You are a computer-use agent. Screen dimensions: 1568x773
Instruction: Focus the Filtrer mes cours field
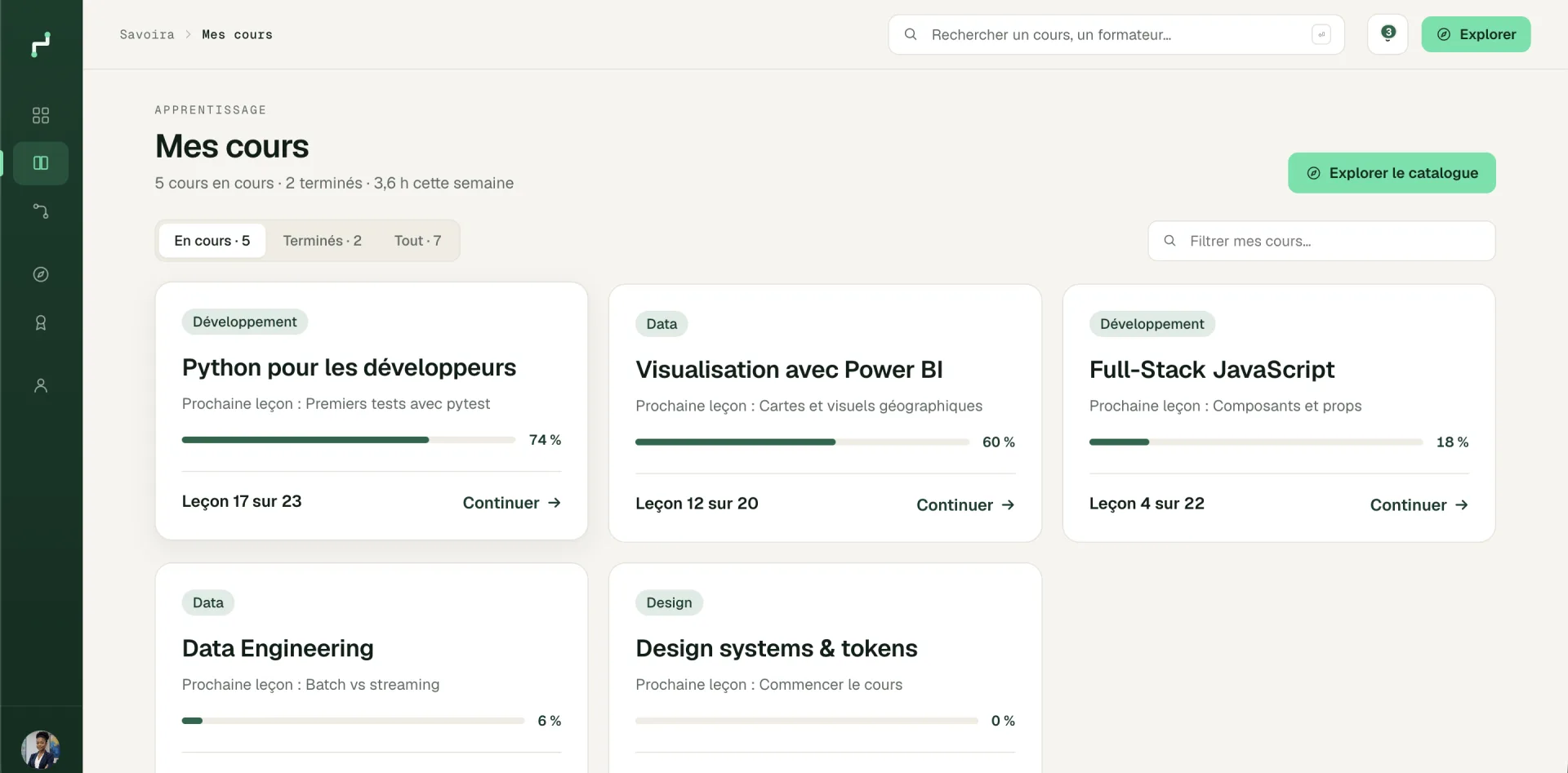(x=1321, y=241)
